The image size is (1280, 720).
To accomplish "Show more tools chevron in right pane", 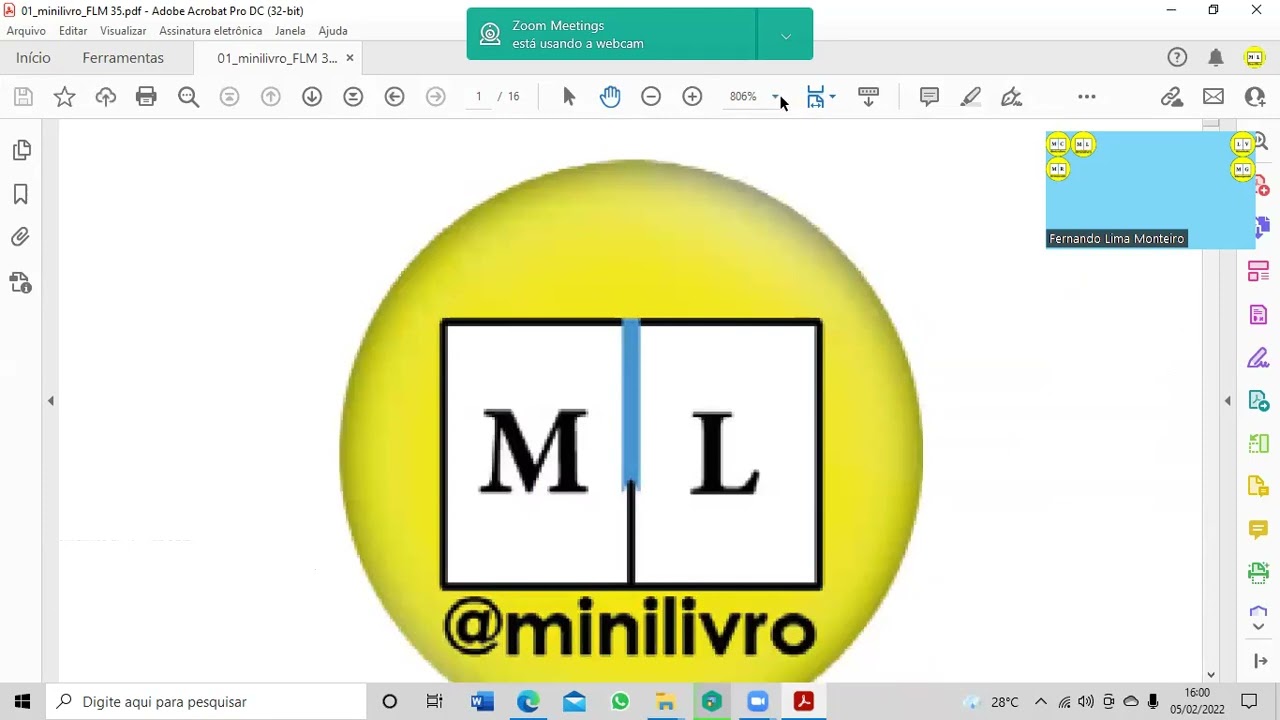I will tap(1258, 627).
